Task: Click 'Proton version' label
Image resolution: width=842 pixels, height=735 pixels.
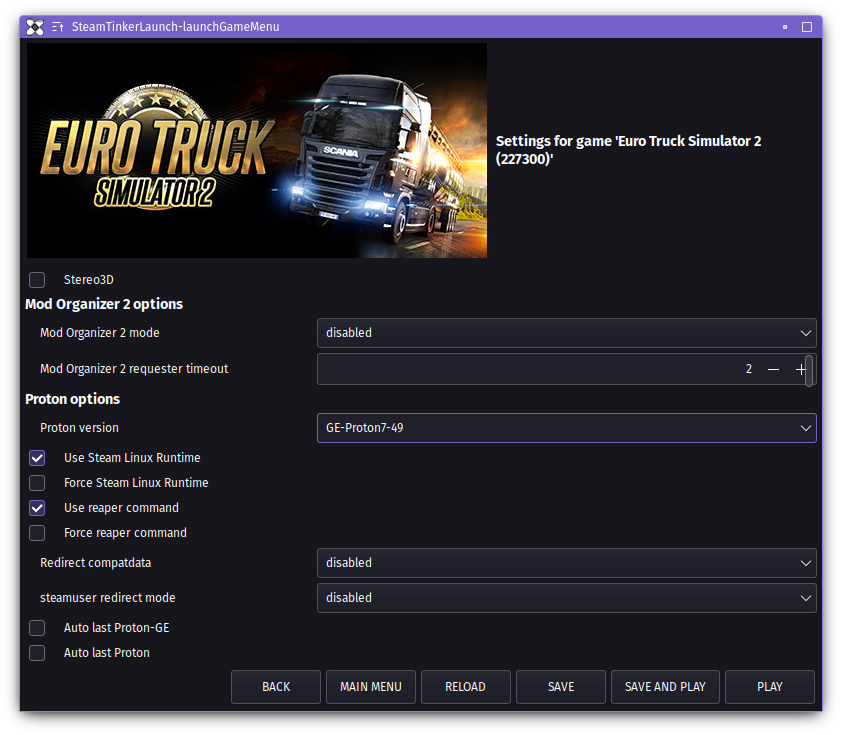Action: point(79,428)
